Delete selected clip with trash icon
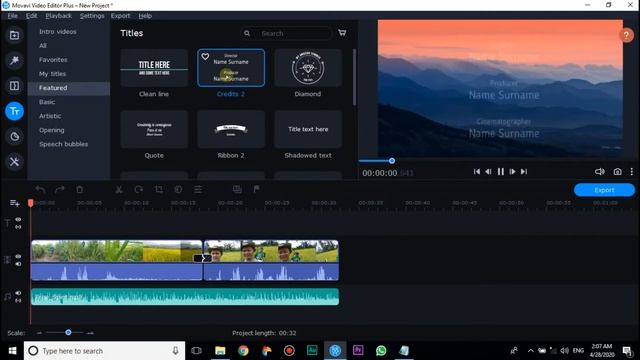 click(80, 189)
